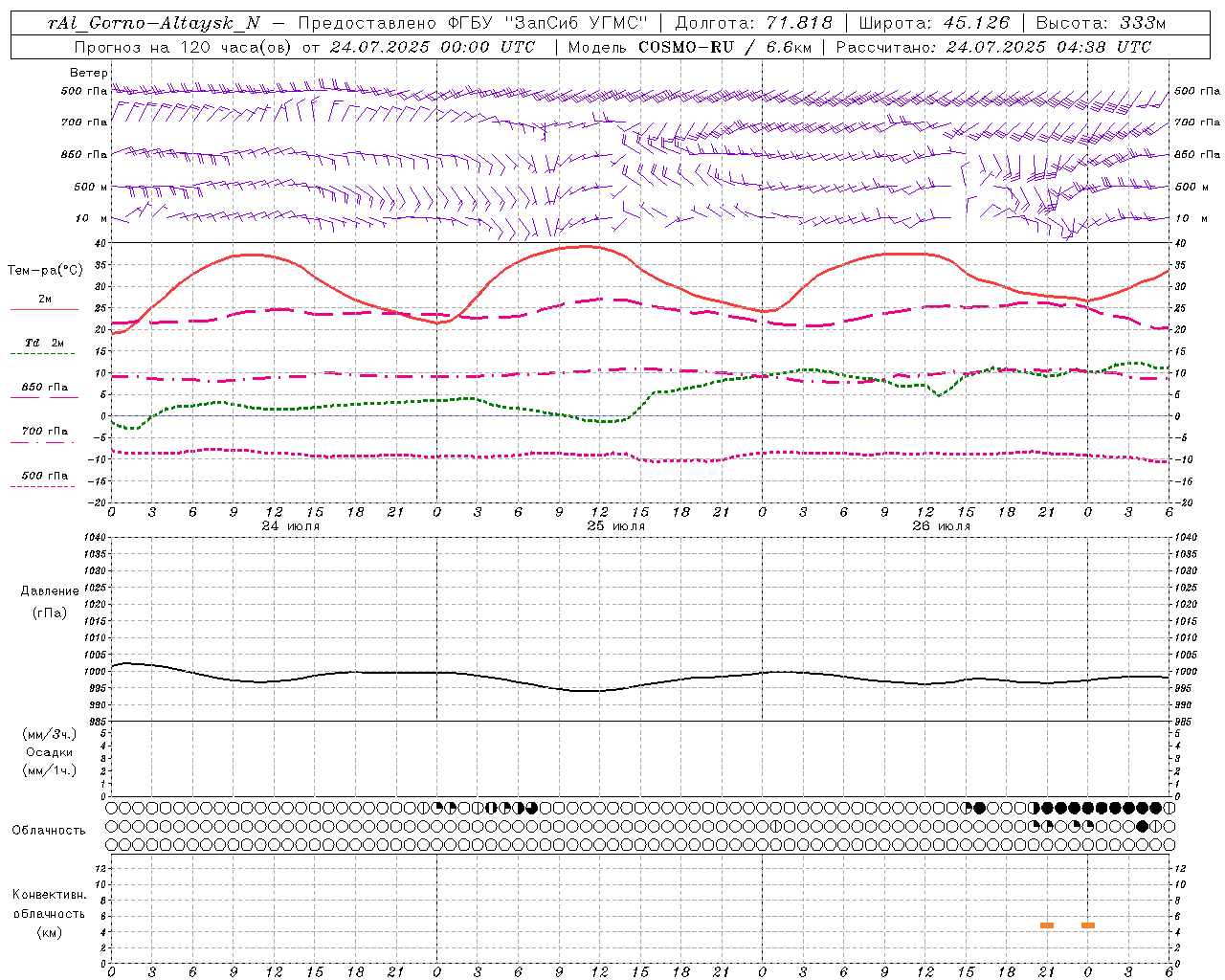
Task: Click the (км) unit under the convective cloud label
Action: point(49,932)
